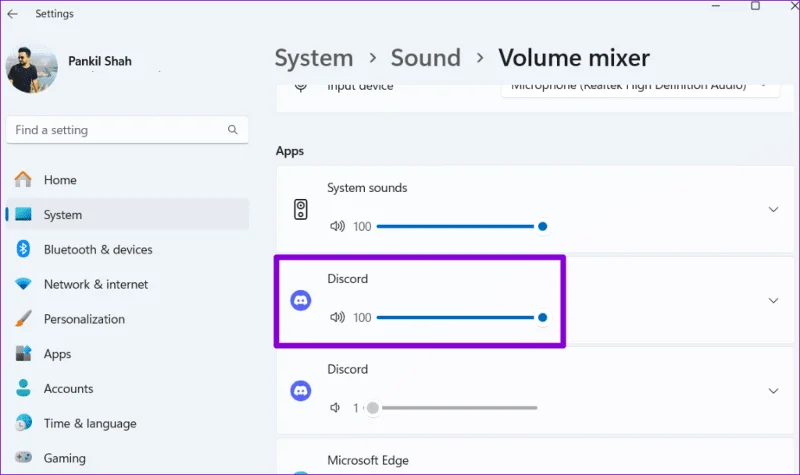This screenshot has width=800, height=475.
Task: Click the Discord logo on the highlighted row
Action: (301, 301)
